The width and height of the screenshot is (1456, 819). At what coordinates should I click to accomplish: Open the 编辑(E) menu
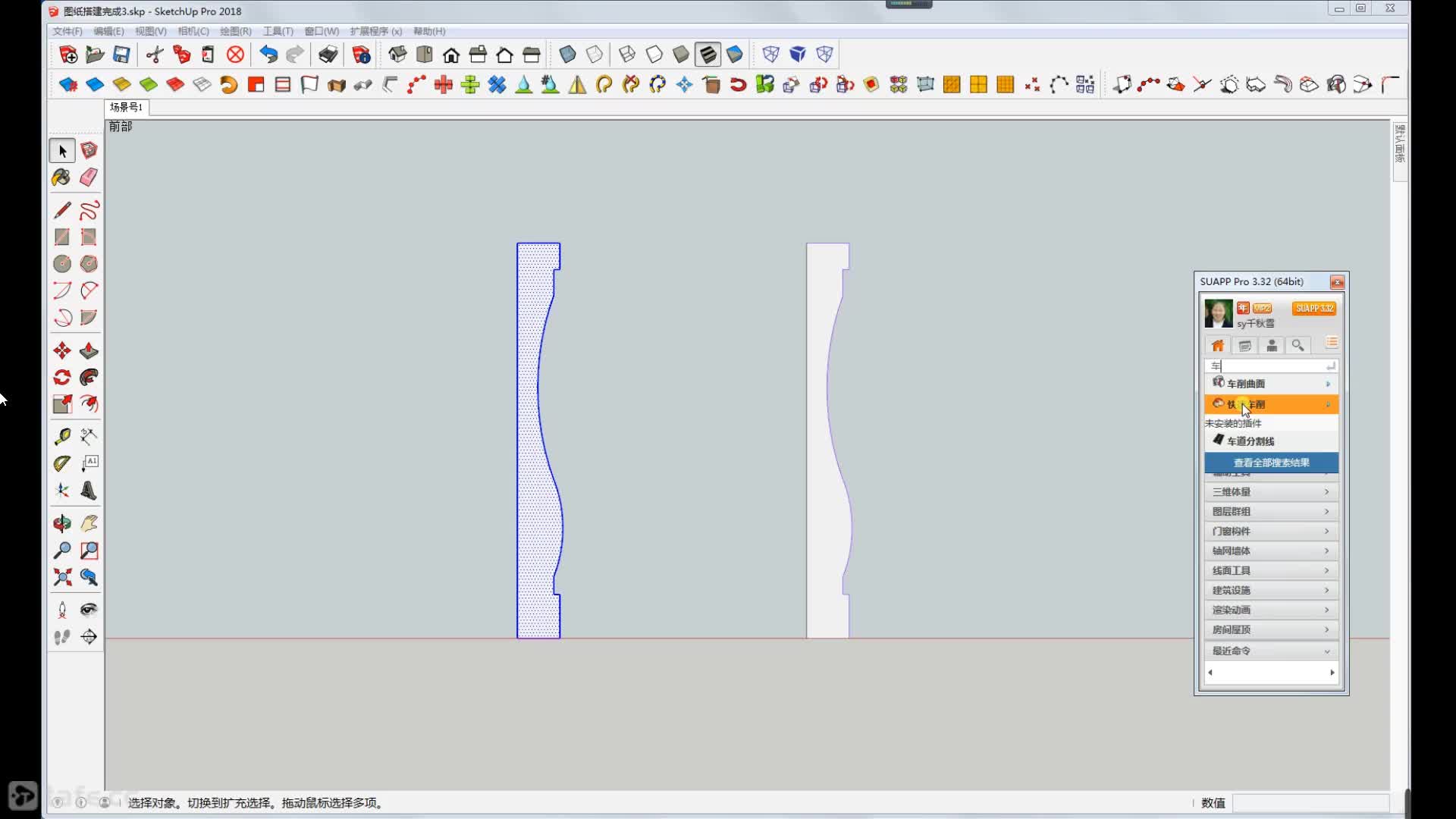108,31
